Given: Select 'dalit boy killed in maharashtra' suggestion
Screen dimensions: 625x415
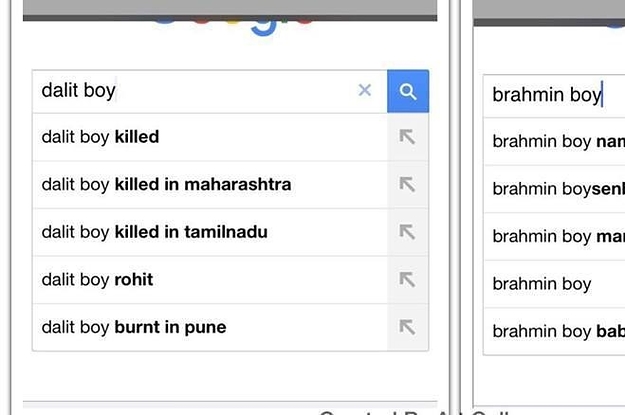Looking at the screenshot, I should pos(210,185).
